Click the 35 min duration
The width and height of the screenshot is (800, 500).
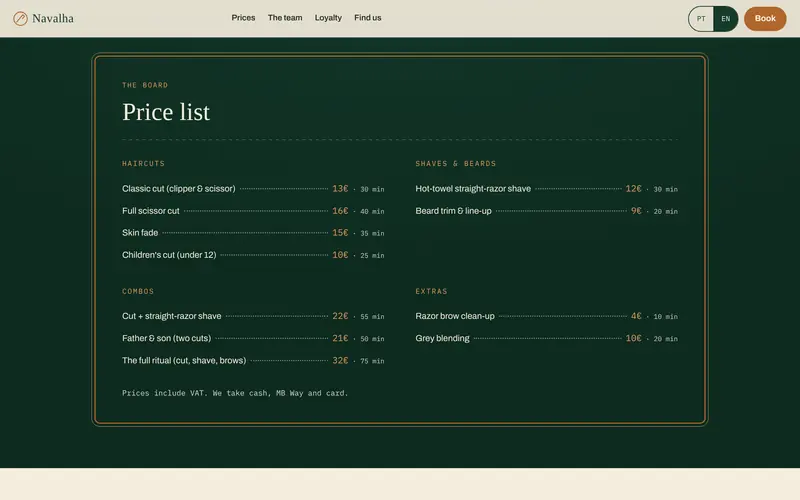(x=372, y=234)
